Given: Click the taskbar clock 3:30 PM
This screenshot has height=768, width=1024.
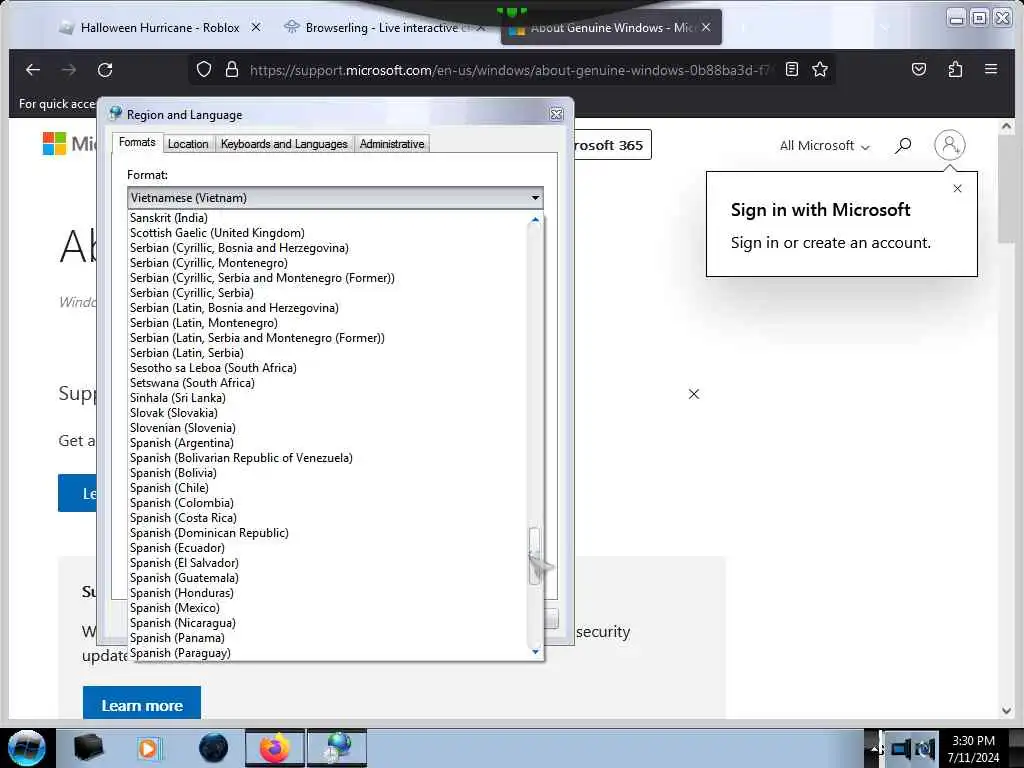Looking at the screenshot, I should coord(973,741).
